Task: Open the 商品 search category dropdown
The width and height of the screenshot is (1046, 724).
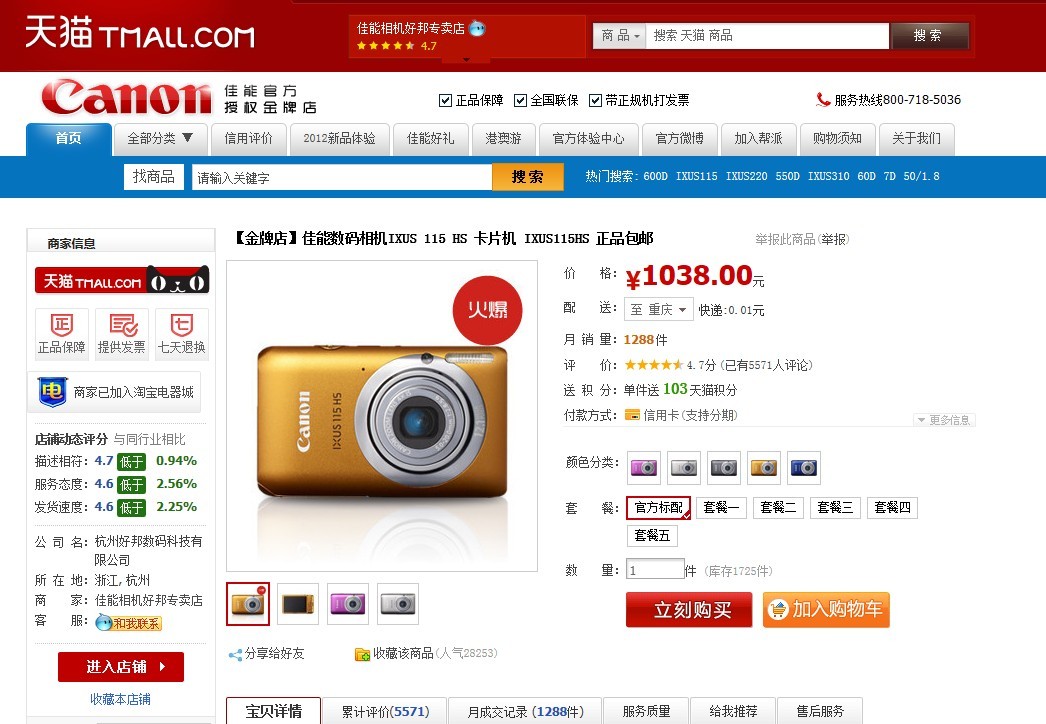Action: 620,36
